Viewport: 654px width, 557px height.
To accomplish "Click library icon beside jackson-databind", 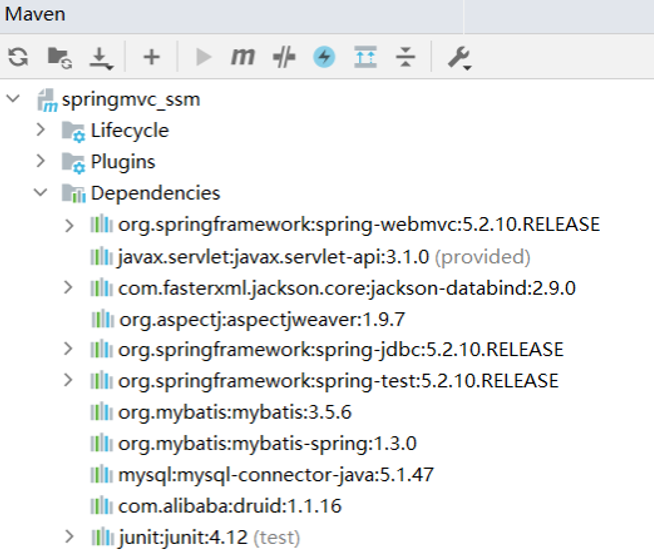I will [x=101, y=288].
